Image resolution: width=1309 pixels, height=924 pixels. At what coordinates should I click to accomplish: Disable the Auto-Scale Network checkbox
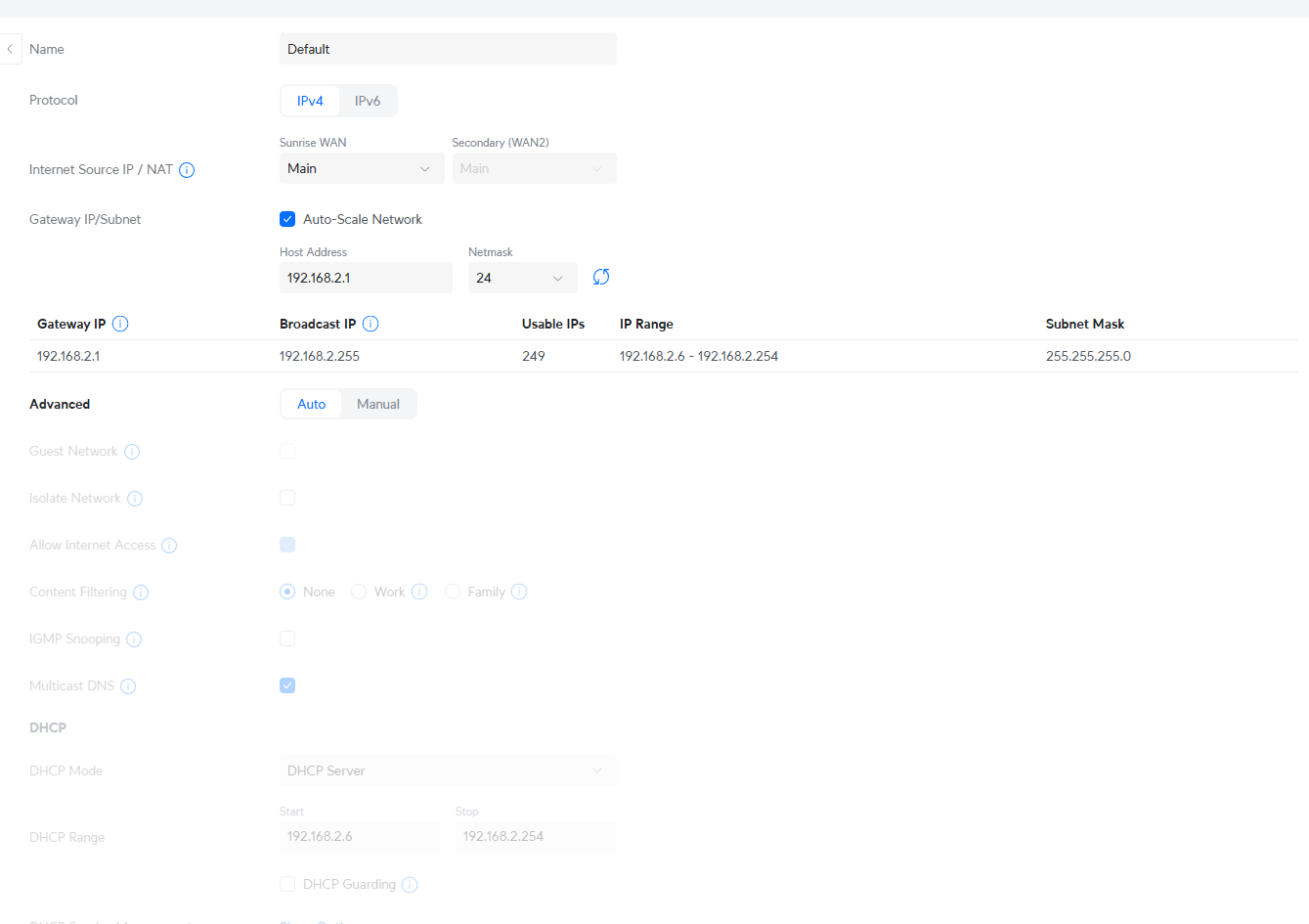(287, 220)
